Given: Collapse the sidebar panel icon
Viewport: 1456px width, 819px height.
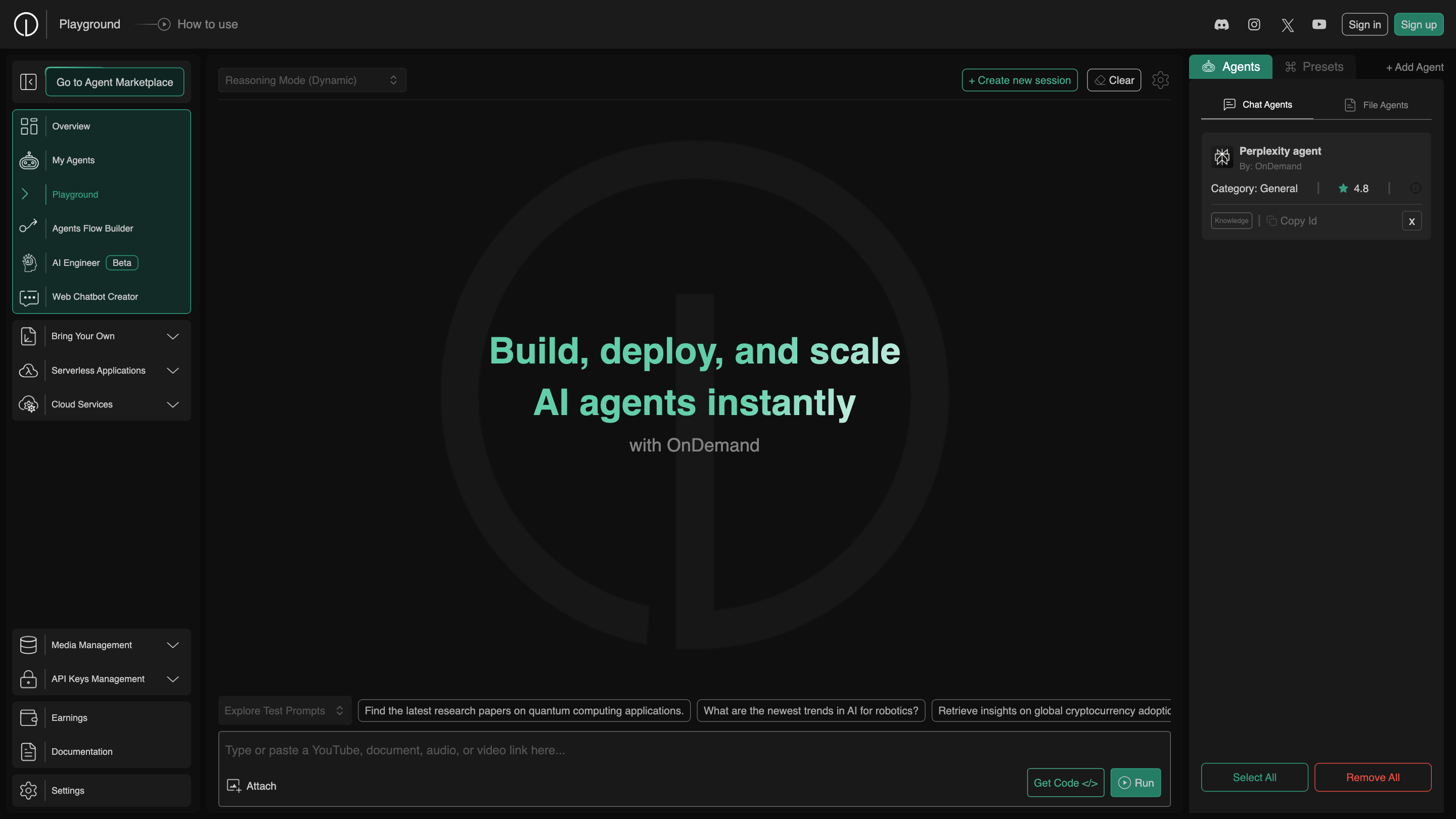Looking at the screenshot, I should coord(28,82).
